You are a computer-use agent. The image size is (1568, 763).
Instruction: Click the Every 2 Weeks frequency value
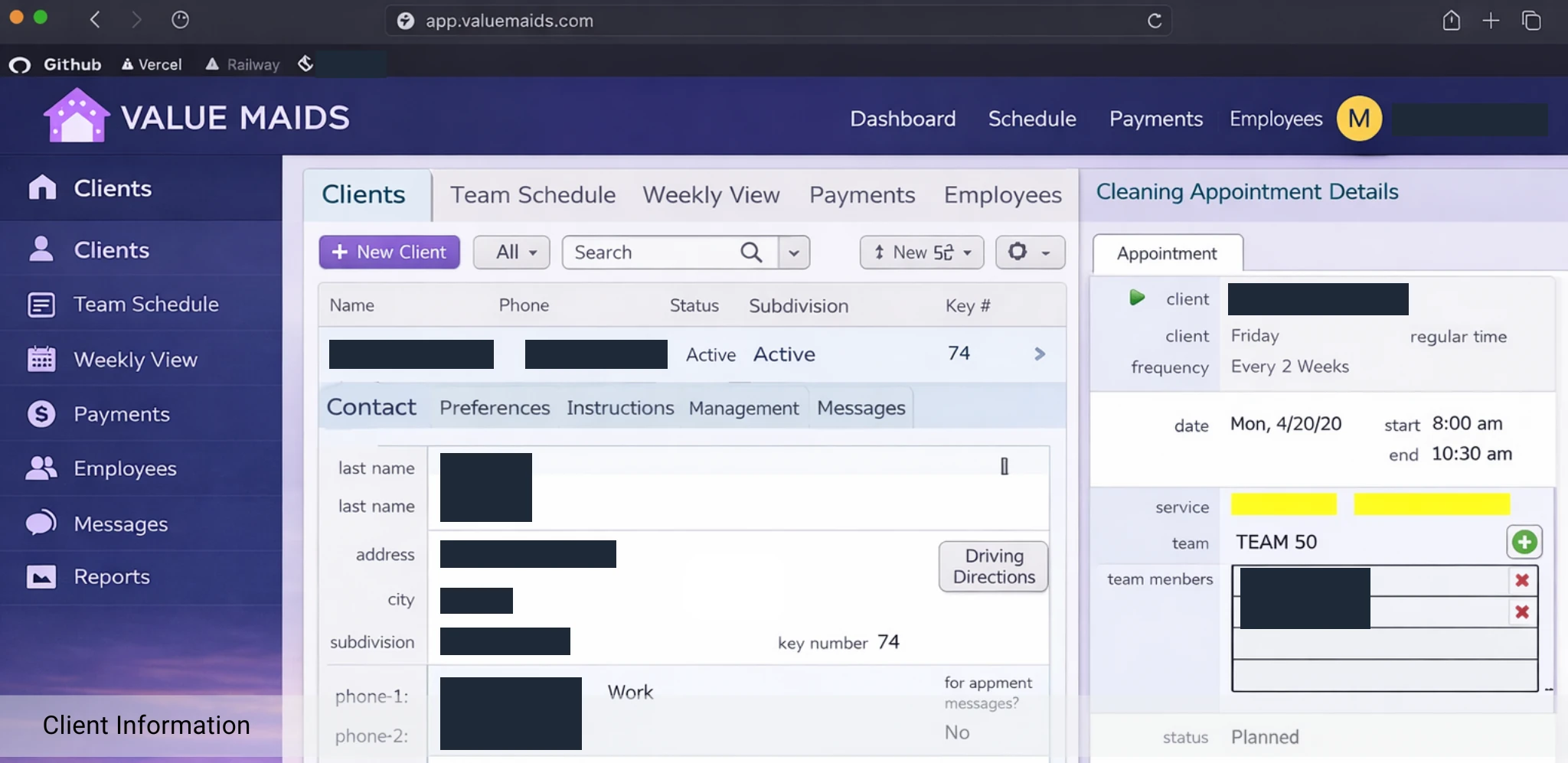click(x=1290, y=367)
